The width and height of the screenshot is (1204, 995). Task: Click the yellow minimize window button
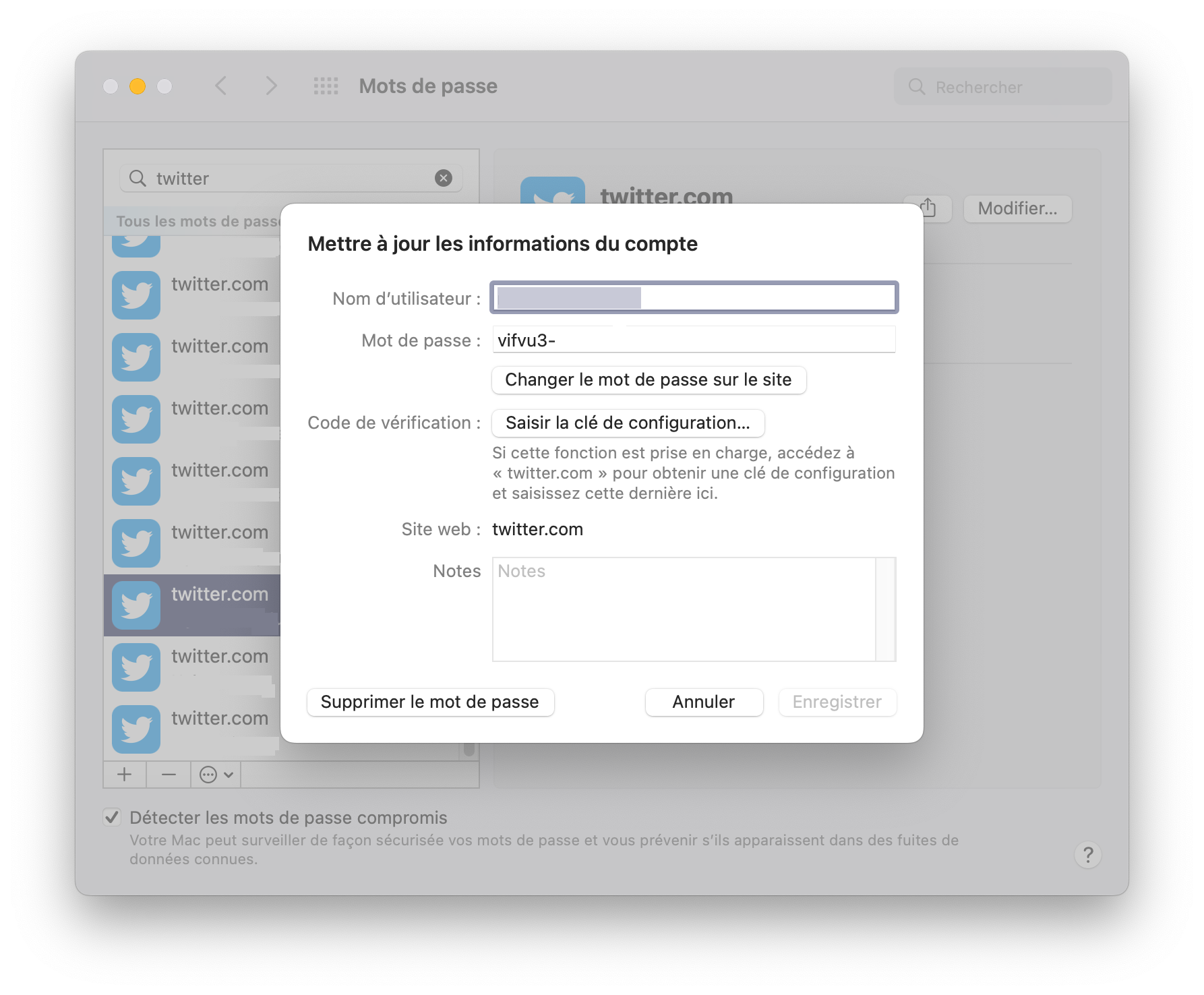coord(138,86)
